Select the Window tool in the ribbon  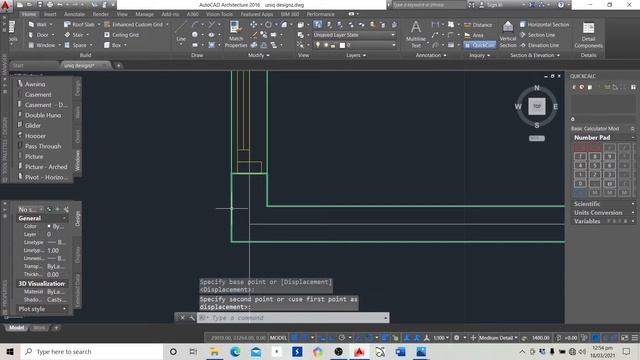coord(42,45)
